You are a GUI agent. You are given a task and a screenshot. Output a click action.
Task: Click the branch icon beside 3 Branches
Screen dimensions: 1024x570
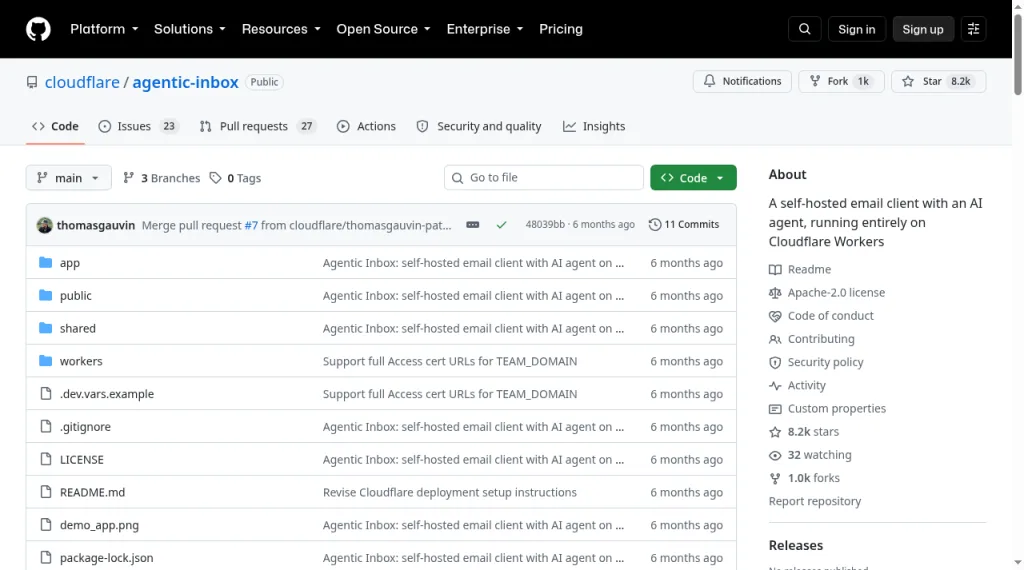tap(129, 178)
